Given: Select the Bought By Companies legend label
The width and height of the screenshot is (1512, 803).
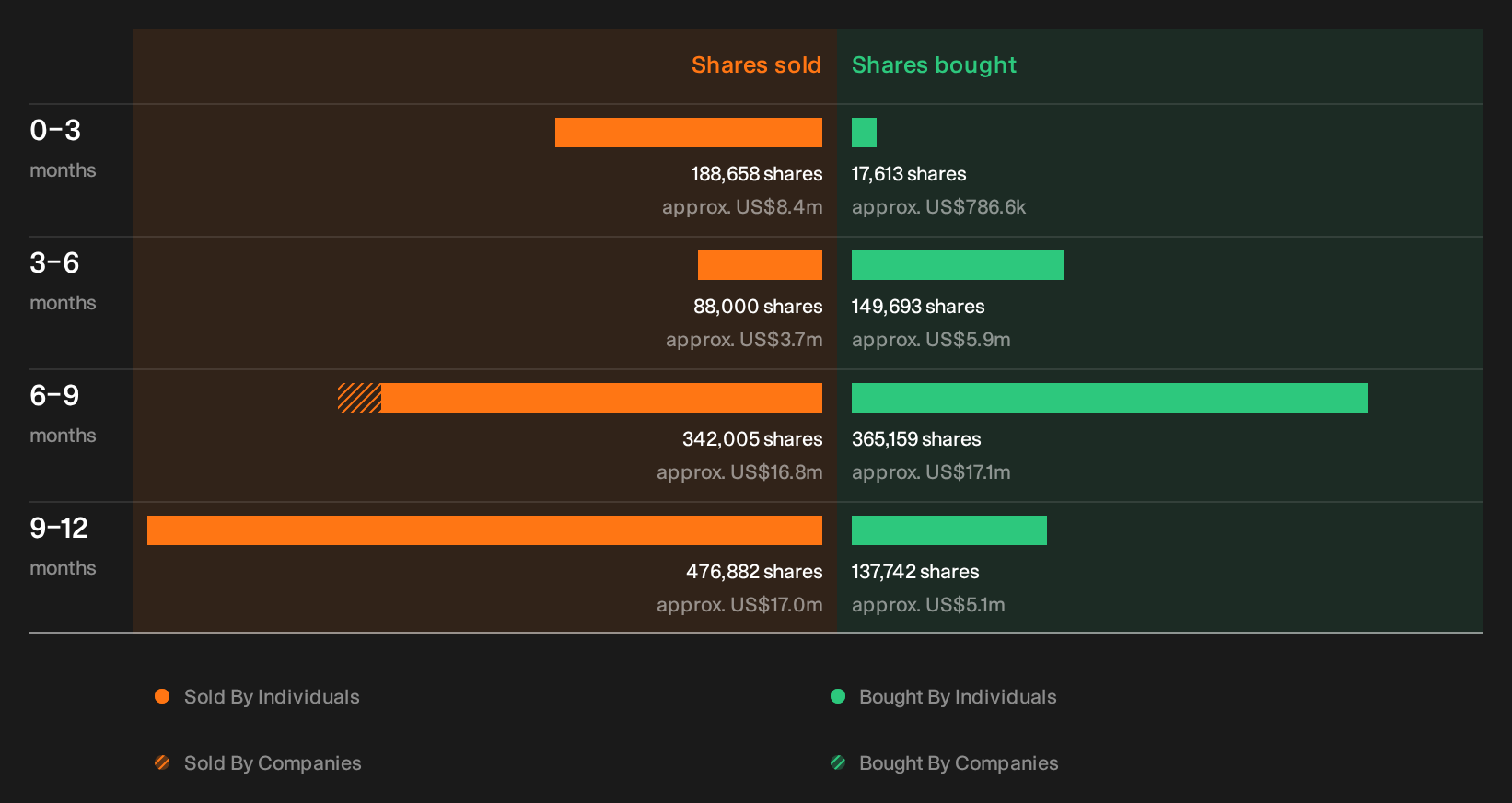Looking at the screenshot, I should click(959, 763).
